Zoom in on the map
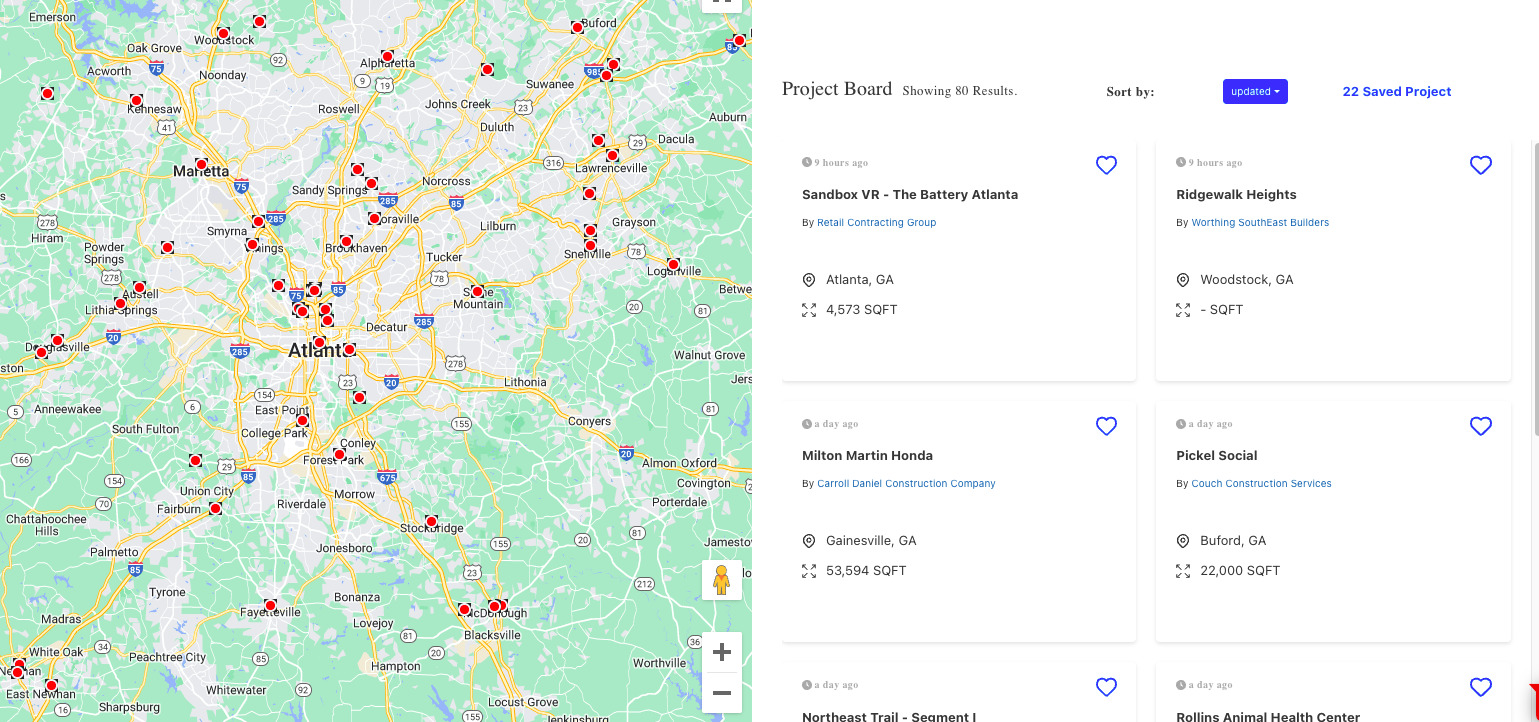 coord(721,653)
